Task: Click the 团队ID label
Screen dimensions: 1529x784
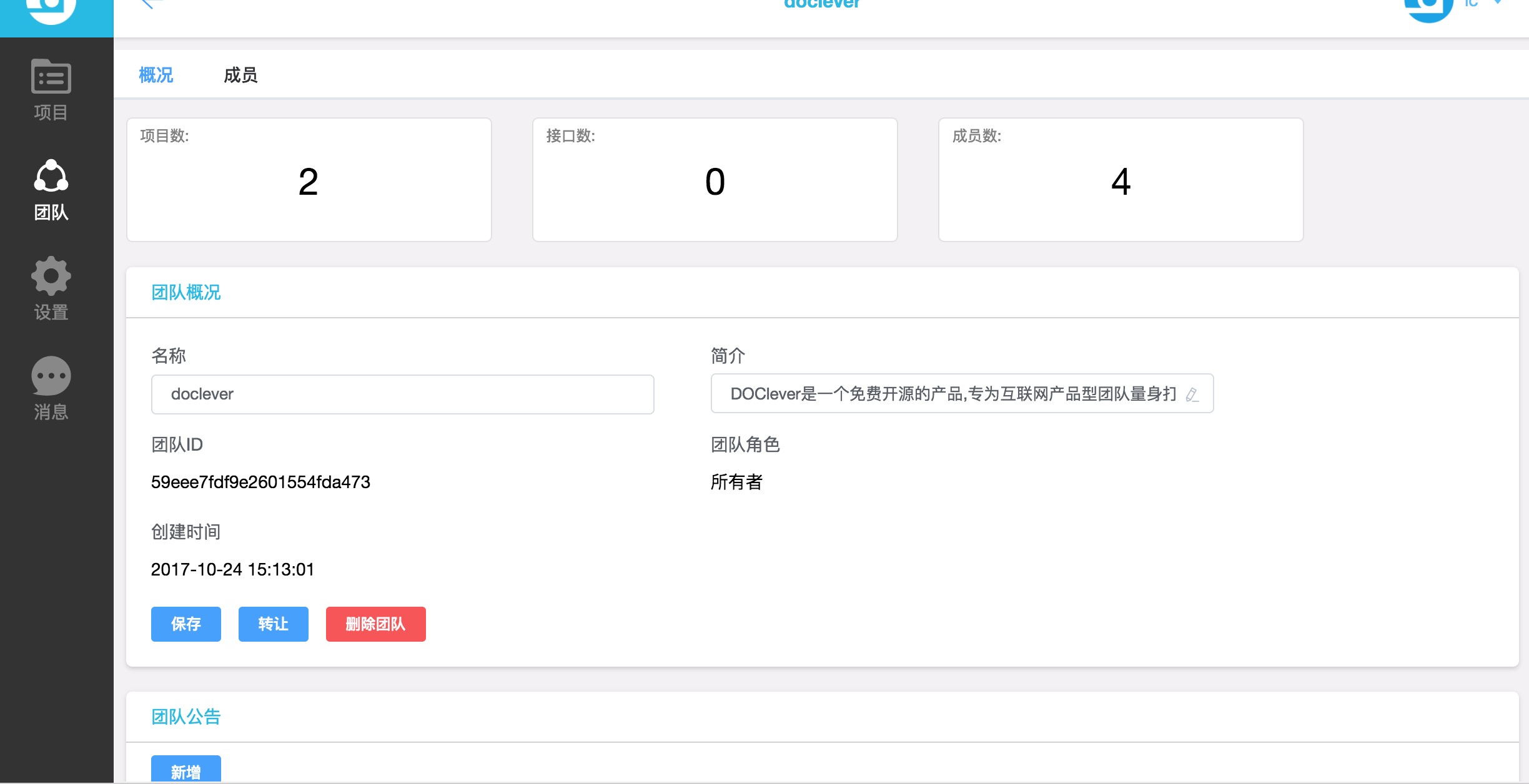Action: 177,444
